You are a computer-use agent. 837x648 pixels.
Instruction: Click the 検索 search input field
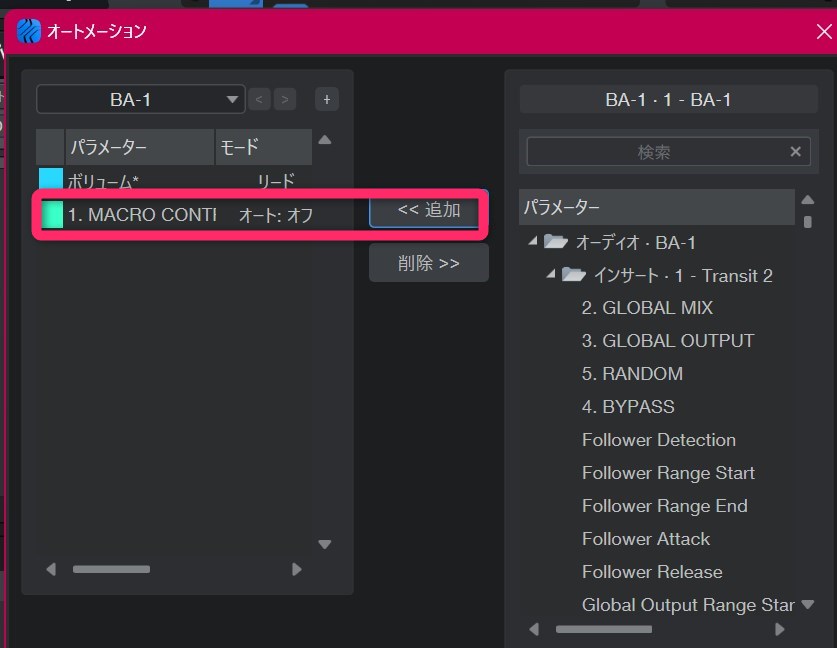[654, 152]
